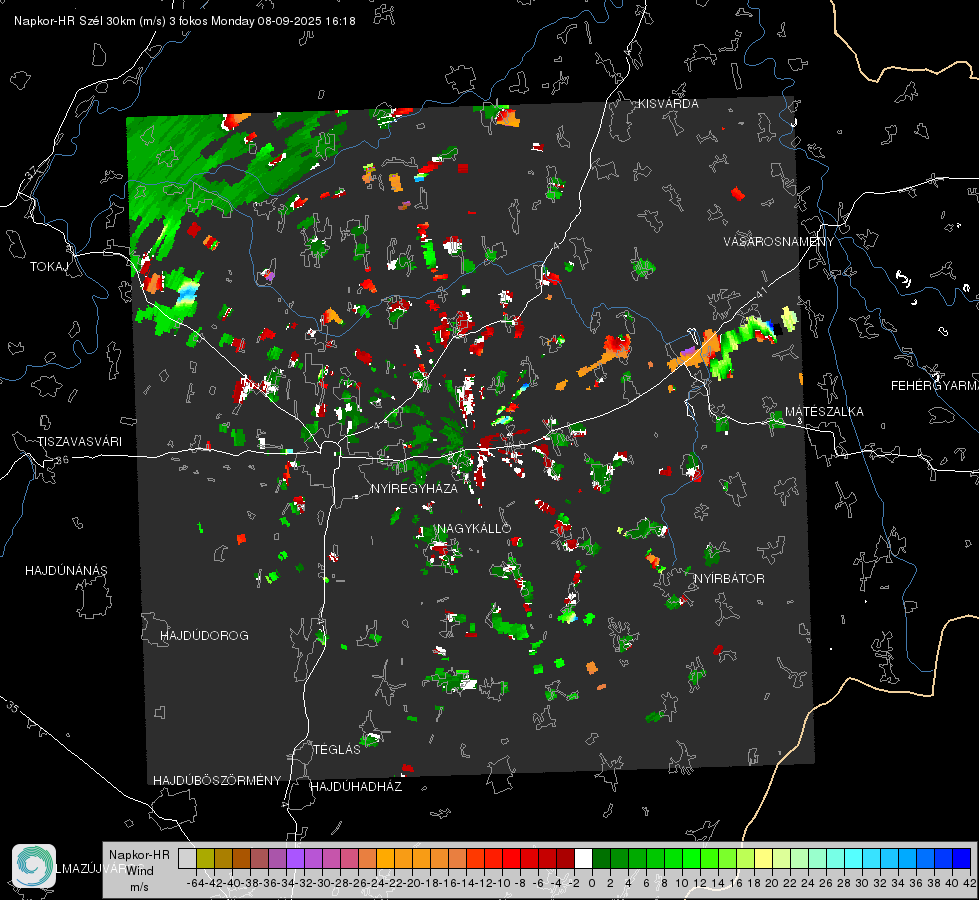Click the '-10' value on legend scale
This screenshot has width=979, height=900.
(501, 883)
